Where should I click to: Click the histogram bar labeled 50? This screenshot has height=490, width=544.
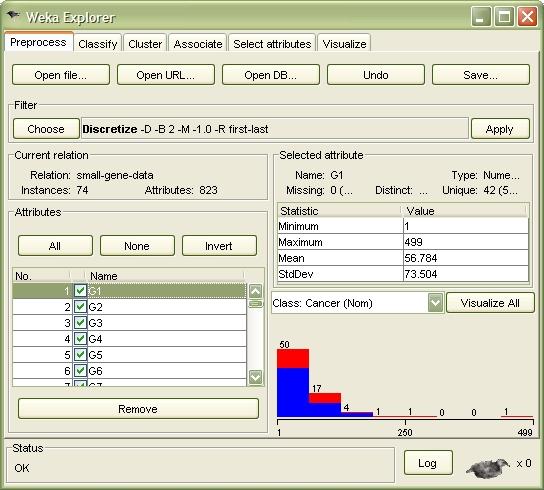(x=293, y=383)
